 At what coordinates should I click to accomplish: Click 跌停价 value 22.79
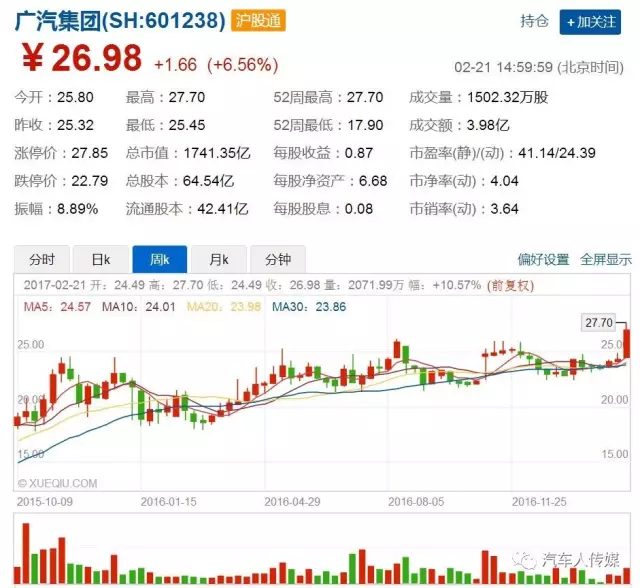89,181
